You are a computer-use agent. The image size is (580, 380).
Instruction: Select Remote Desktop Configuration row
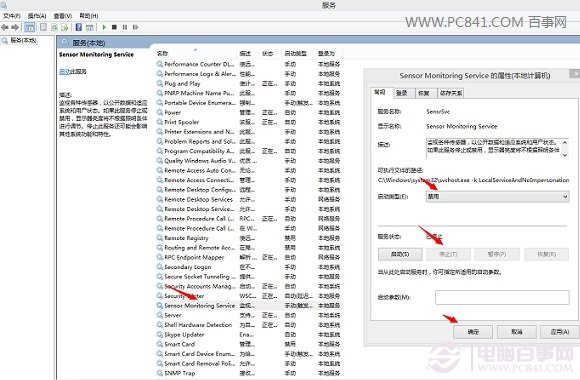[249, 190]
